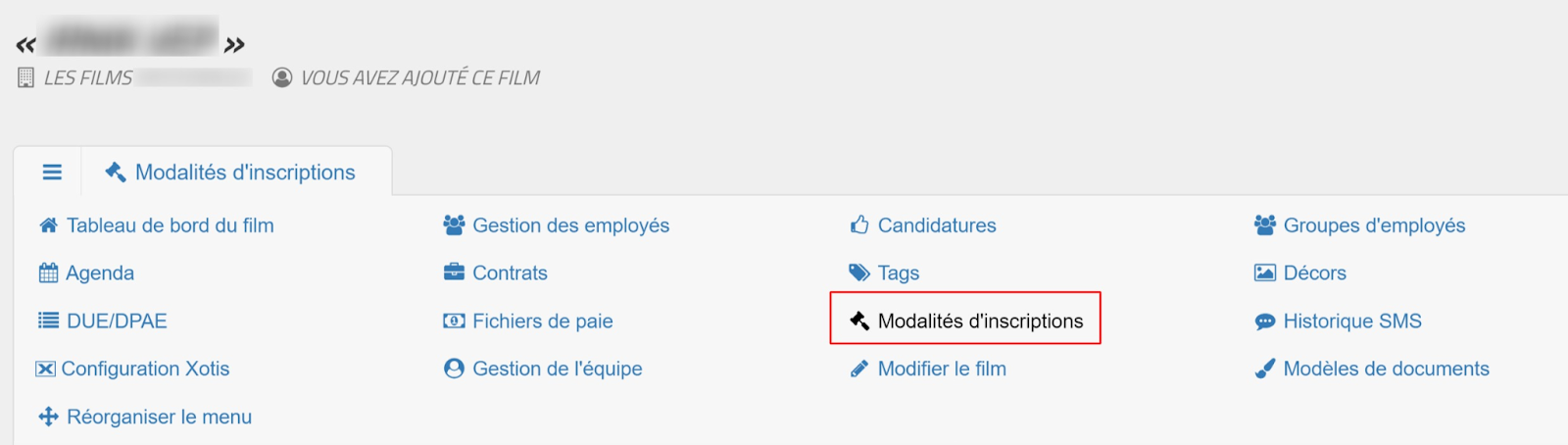Select highlighted Modalités d'inscriptions menu entry
Viewport: 1568px width, 445px height.
(966, 321)
